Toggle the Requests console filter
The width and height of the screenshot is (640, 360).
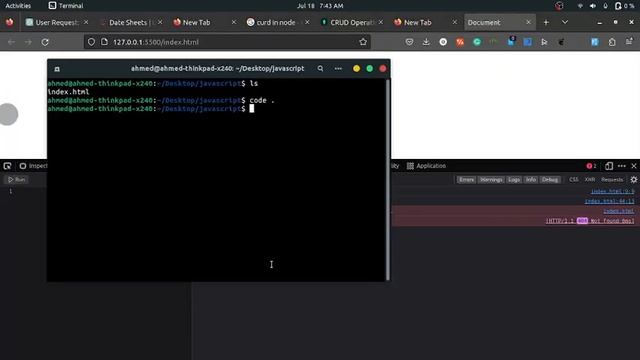click(612, 180)
